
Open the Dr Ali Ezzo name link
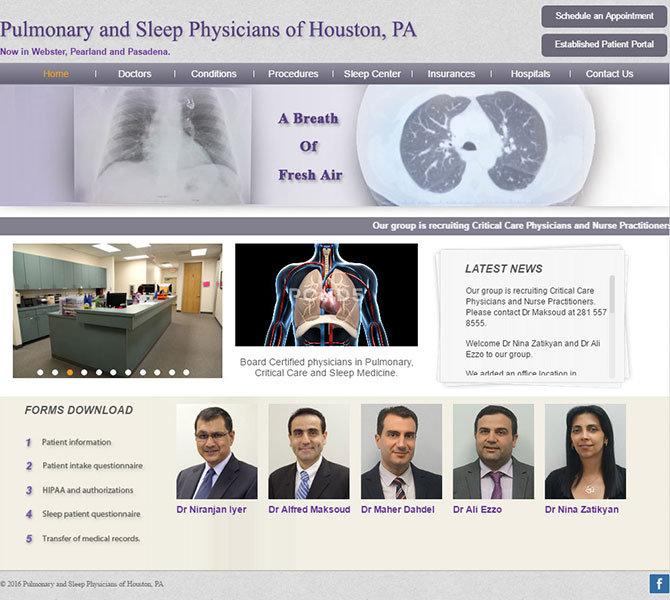pos(477,509)
